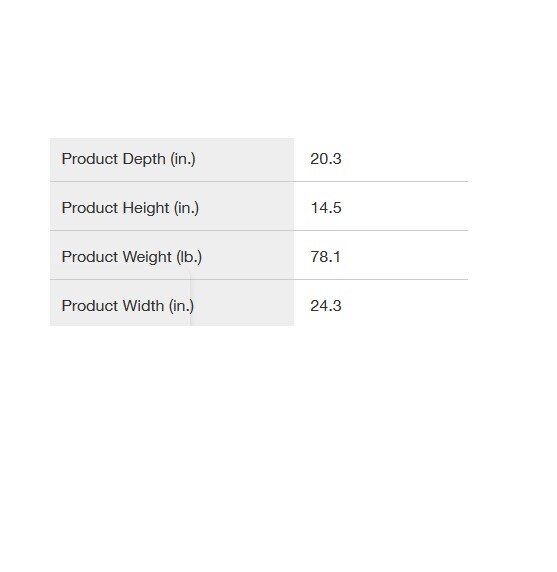Click the (in.) unit beside Depth

pos(183,159)
